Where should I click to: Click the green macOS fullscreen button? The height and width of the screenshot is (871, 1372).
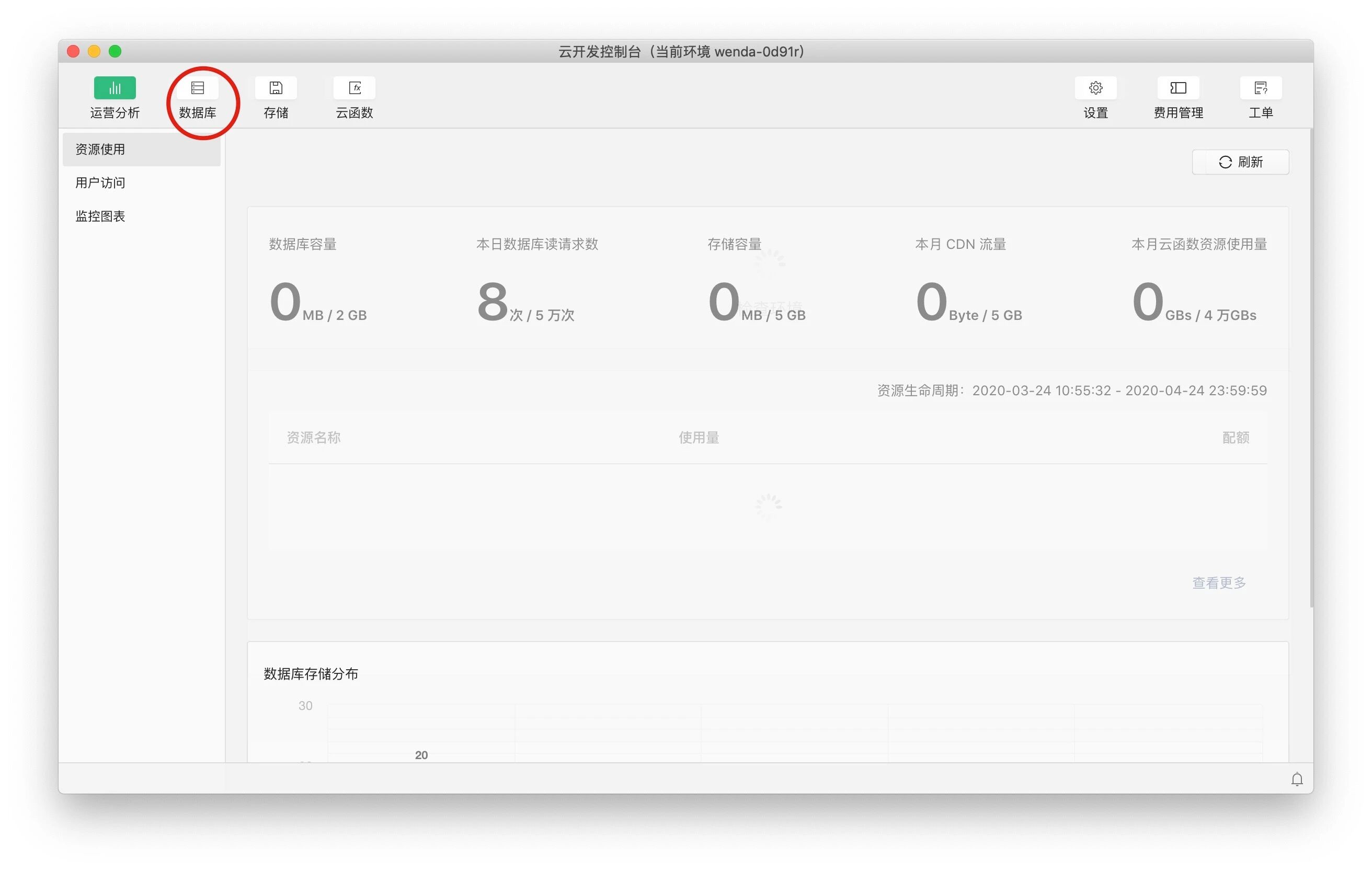(x=115, y=51)
